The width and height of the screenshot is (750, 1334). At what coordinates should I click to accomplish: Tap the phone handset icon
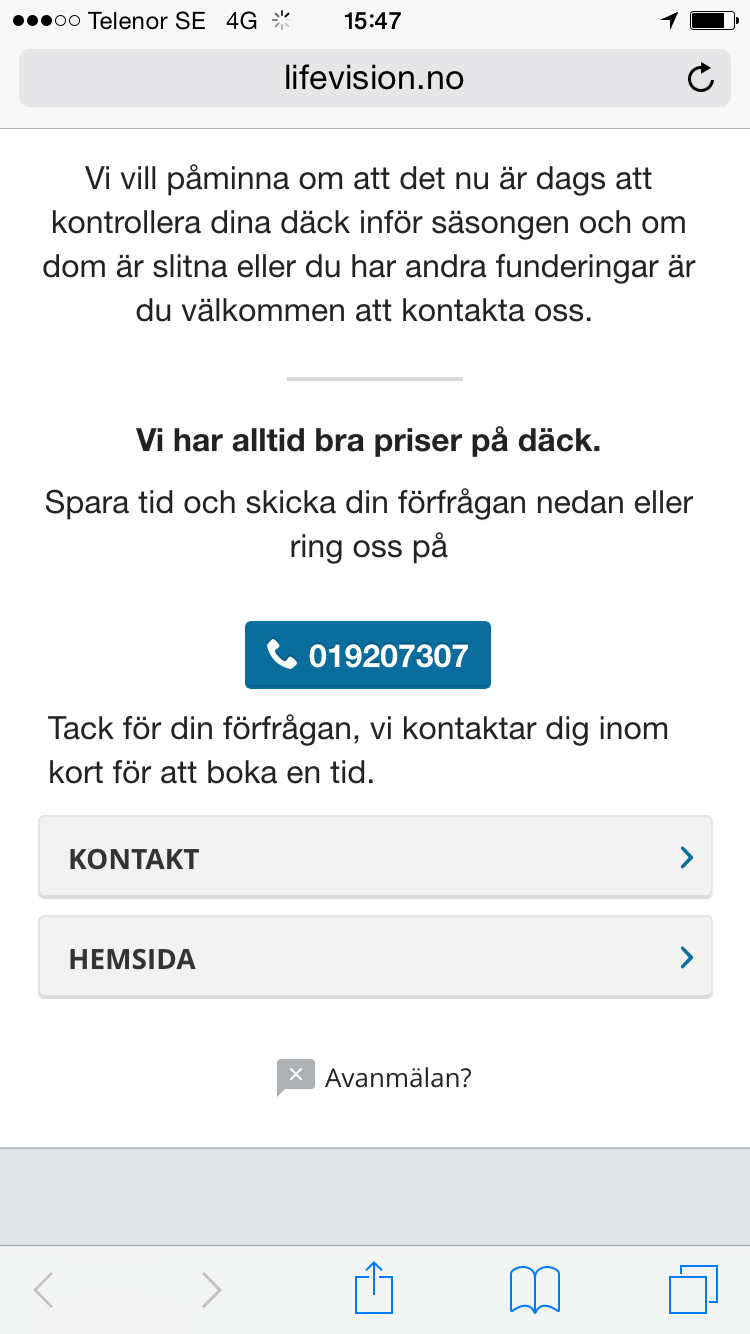pyautogui.click(x=282, y=655)
